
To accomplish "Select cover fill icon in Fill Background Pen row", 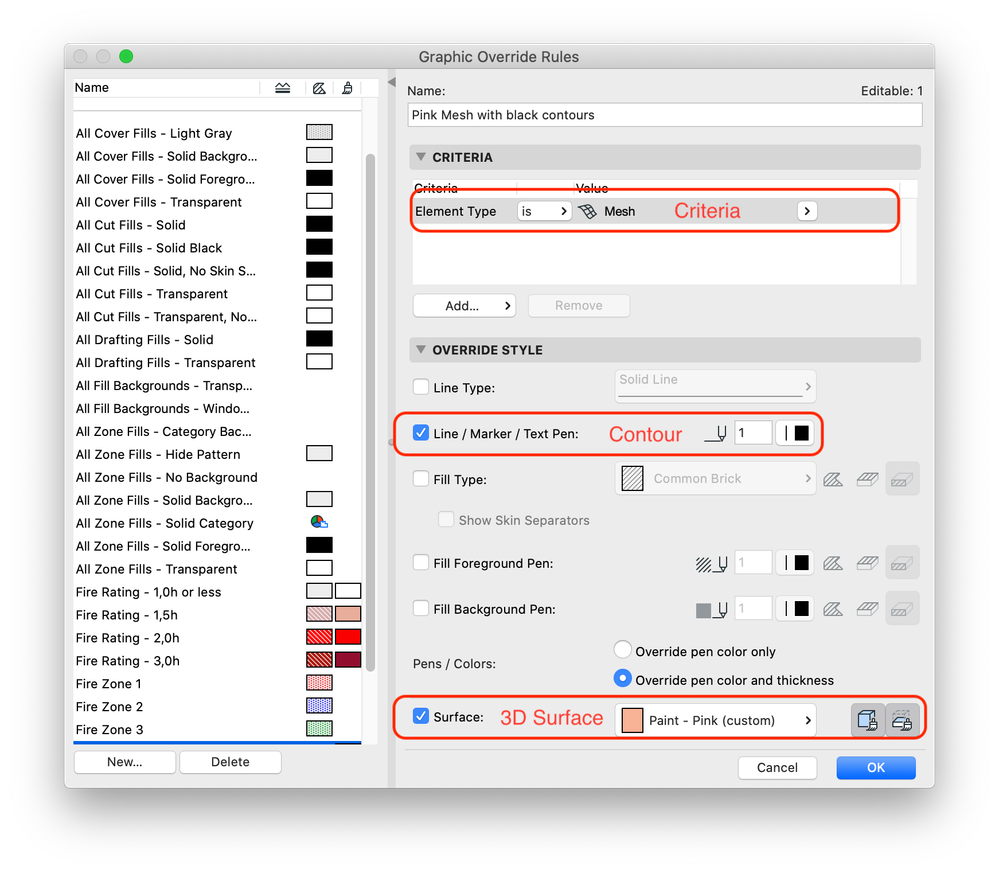I will coord(867,610).
